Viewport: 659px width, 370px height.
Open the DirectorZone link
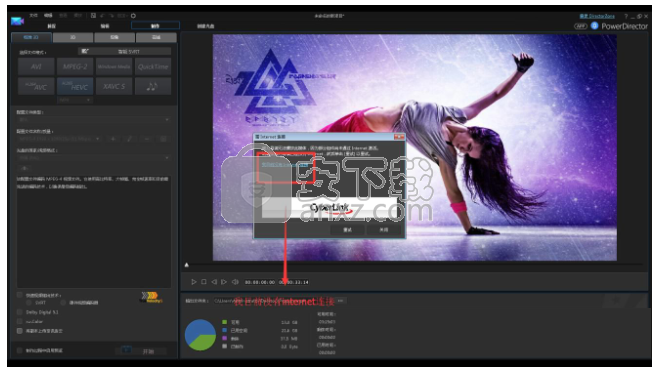(x=597, y=16)
